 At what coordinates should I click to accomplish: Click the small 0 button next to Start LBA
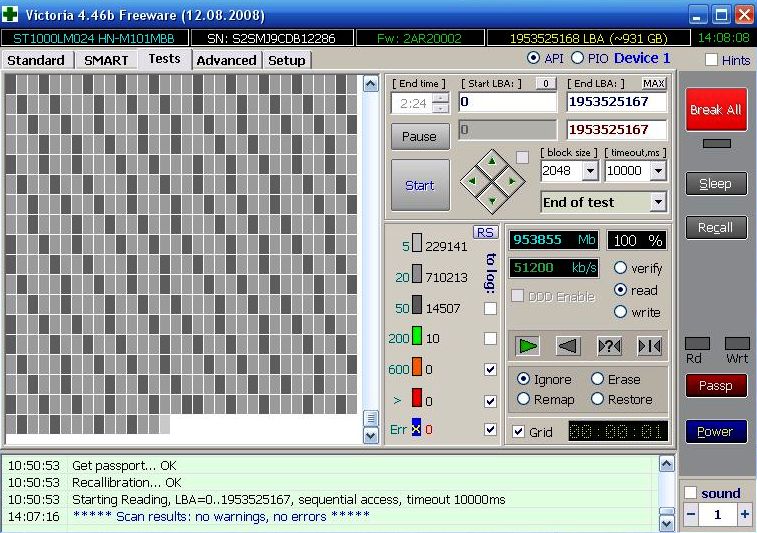(x=546, y=84)
